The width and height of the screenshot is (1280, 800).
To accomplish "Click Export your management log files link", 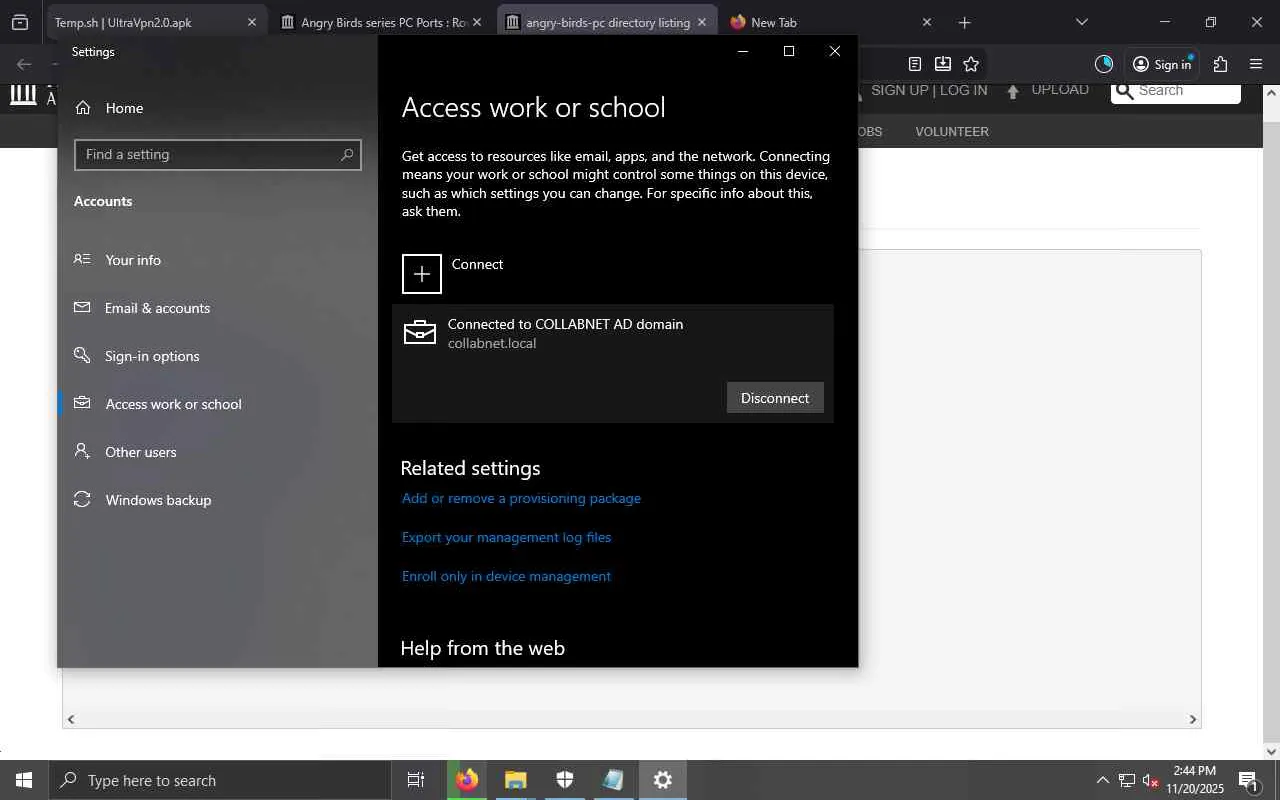I will point(506,537).
